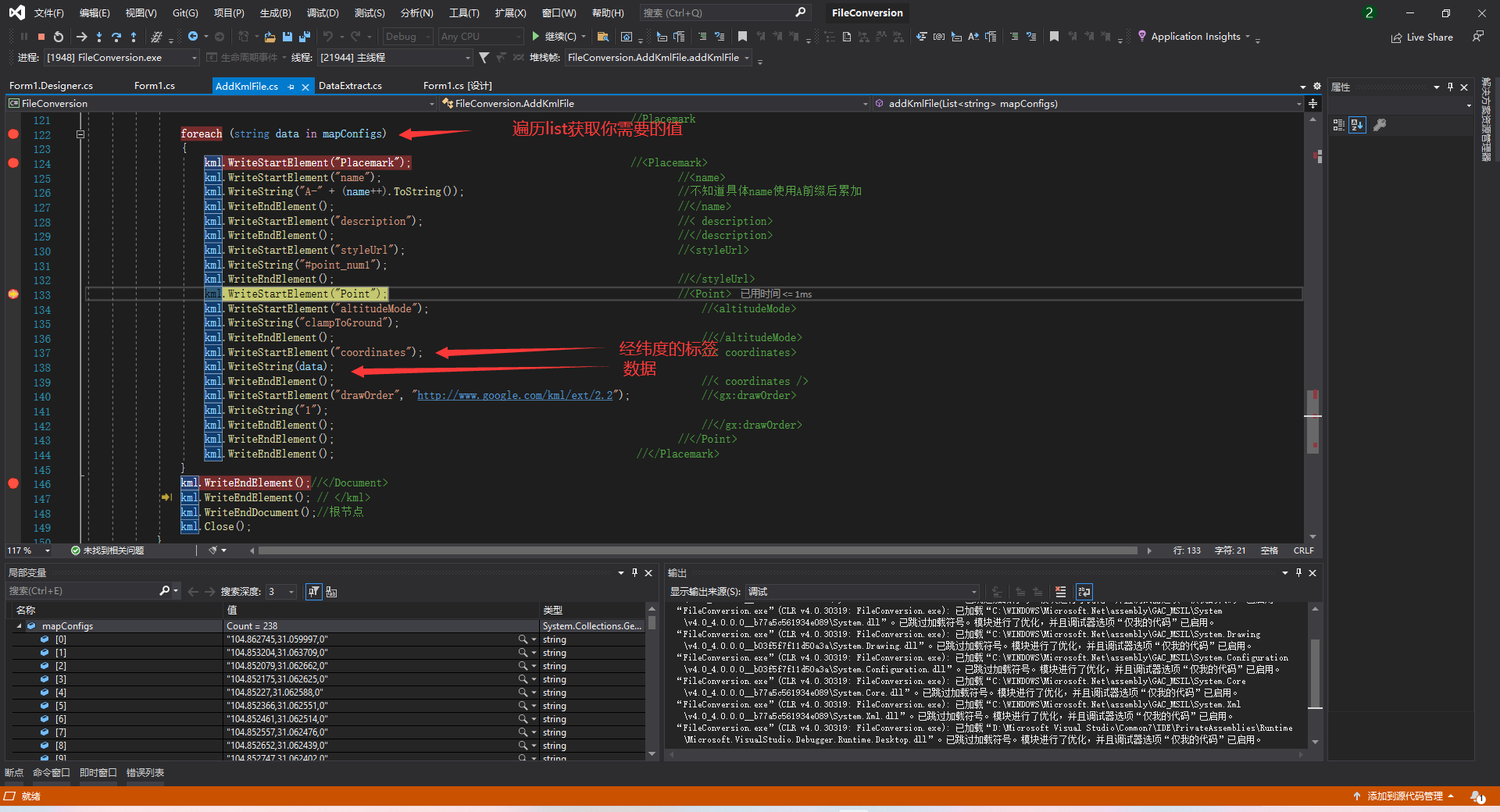
Task: Open the google.com kml link on line 140
Action: 515,396
